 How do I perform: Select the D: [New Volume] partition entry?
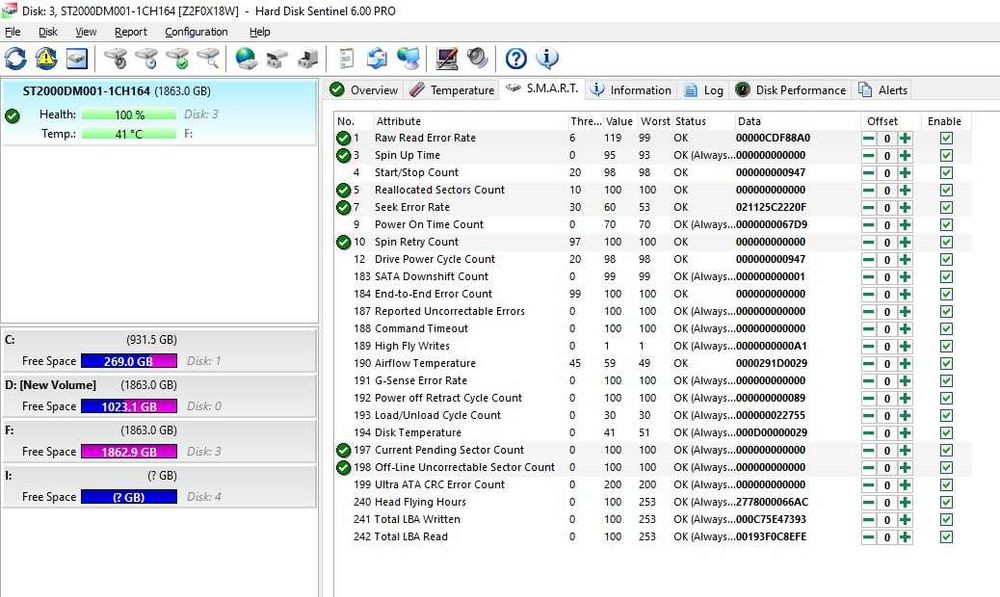click(159, 396)
